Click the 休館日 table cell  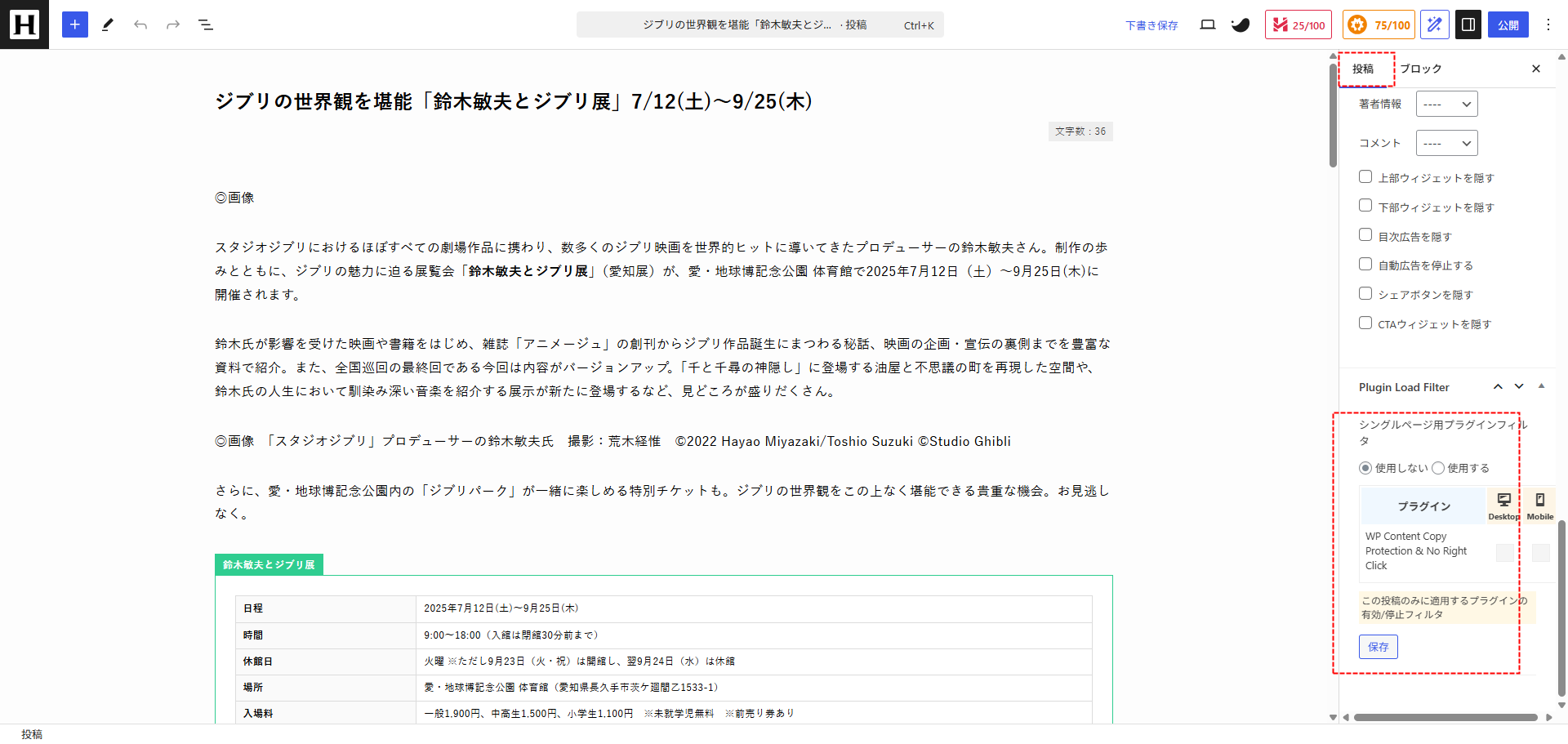326,661
